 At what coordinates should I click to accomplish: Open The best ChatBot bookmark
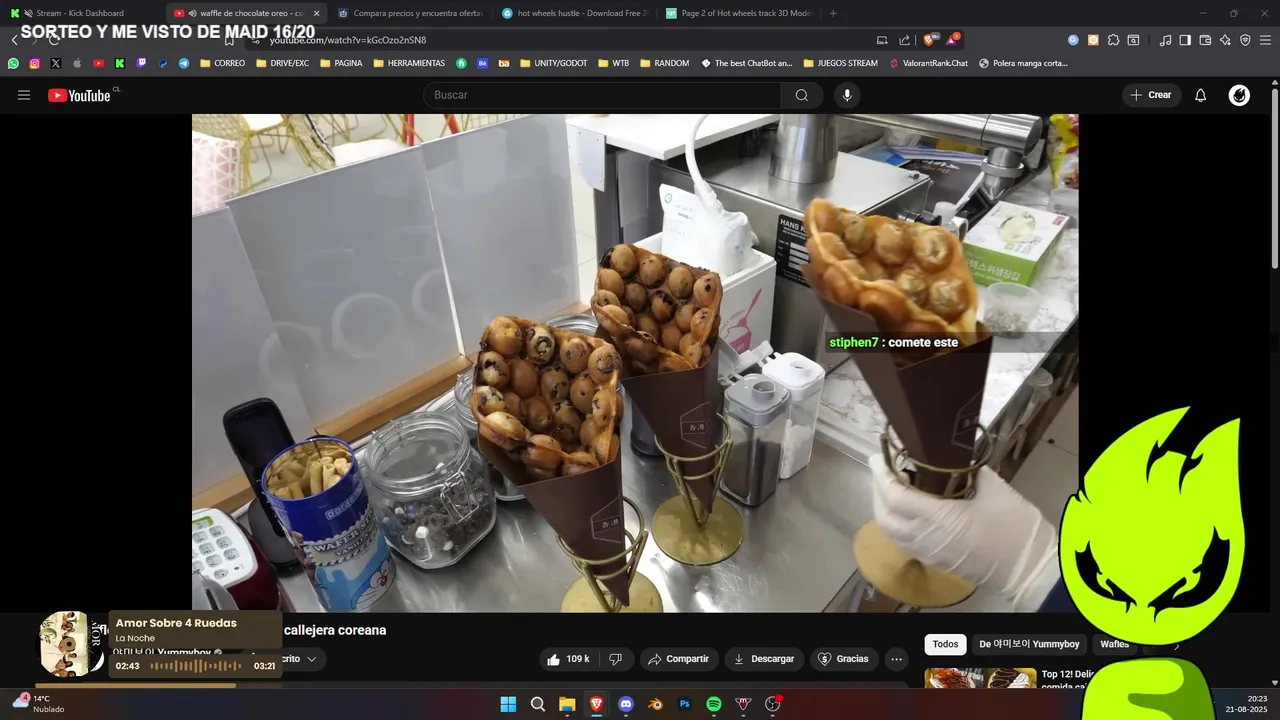(x=747, y=63)
